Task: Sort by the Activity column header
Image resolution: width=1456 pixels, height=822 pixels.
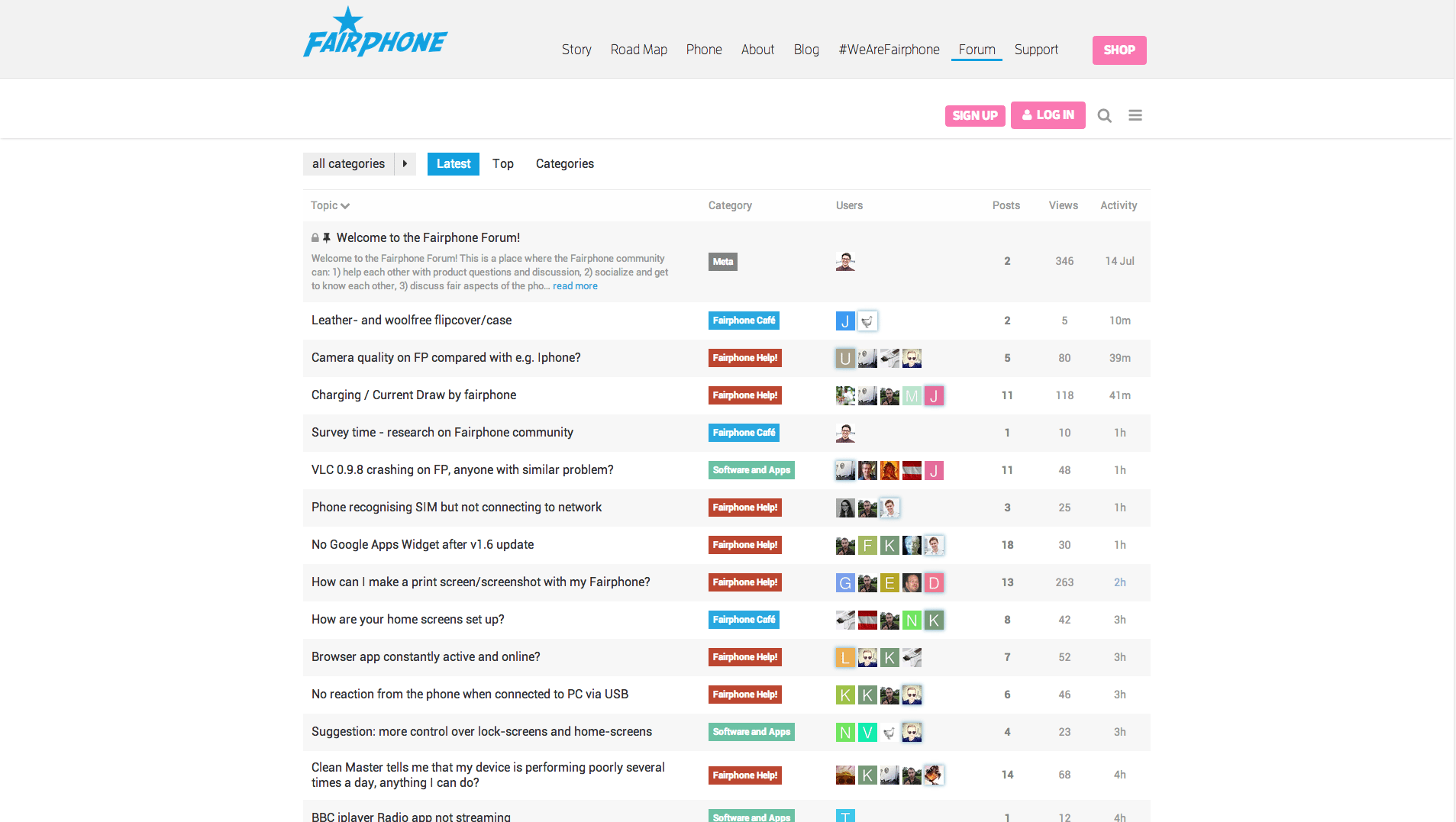Action: click(1119, 205)
